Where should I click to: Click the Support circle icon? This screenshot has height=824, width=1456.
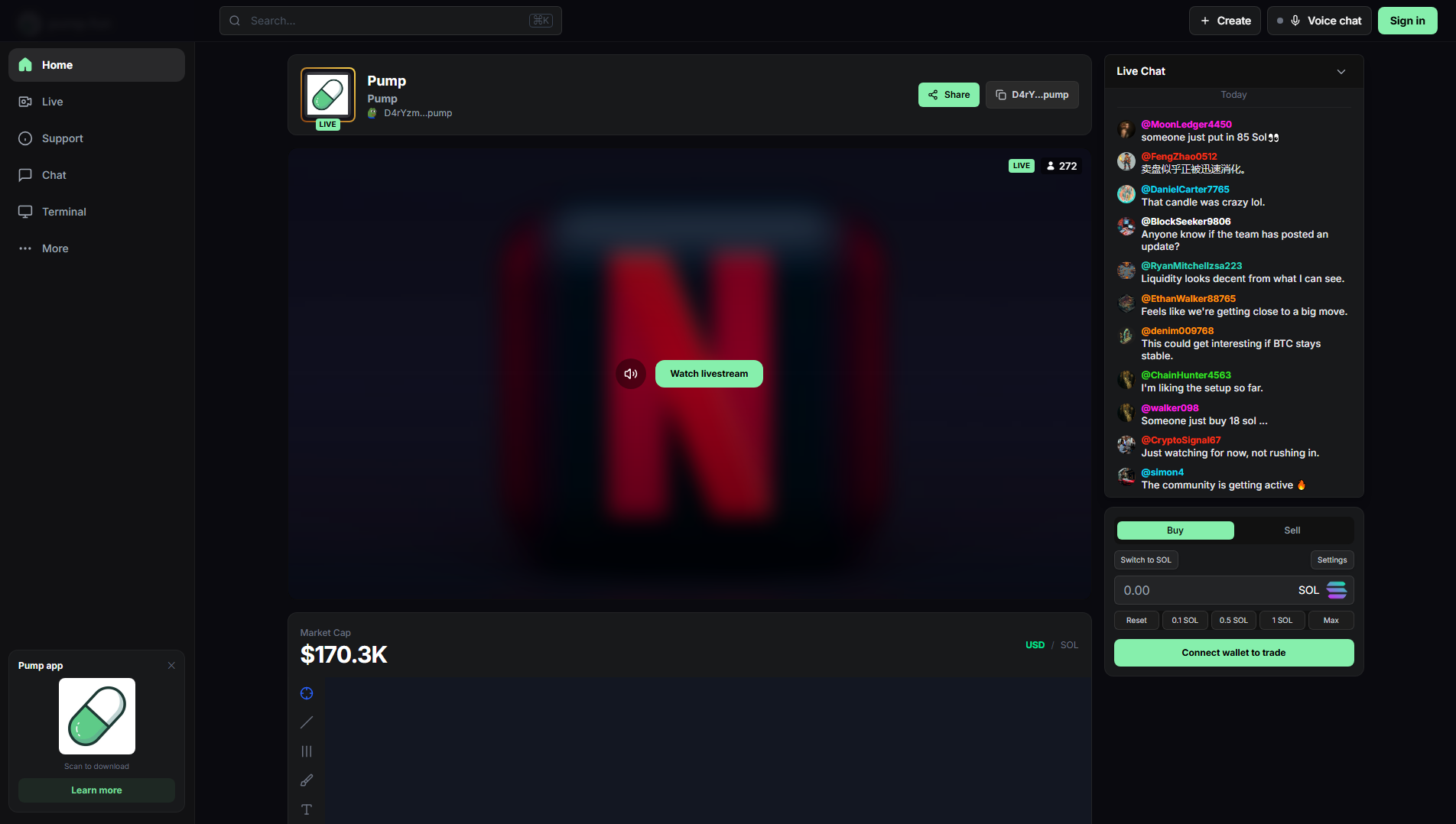[x=25, y=138]
